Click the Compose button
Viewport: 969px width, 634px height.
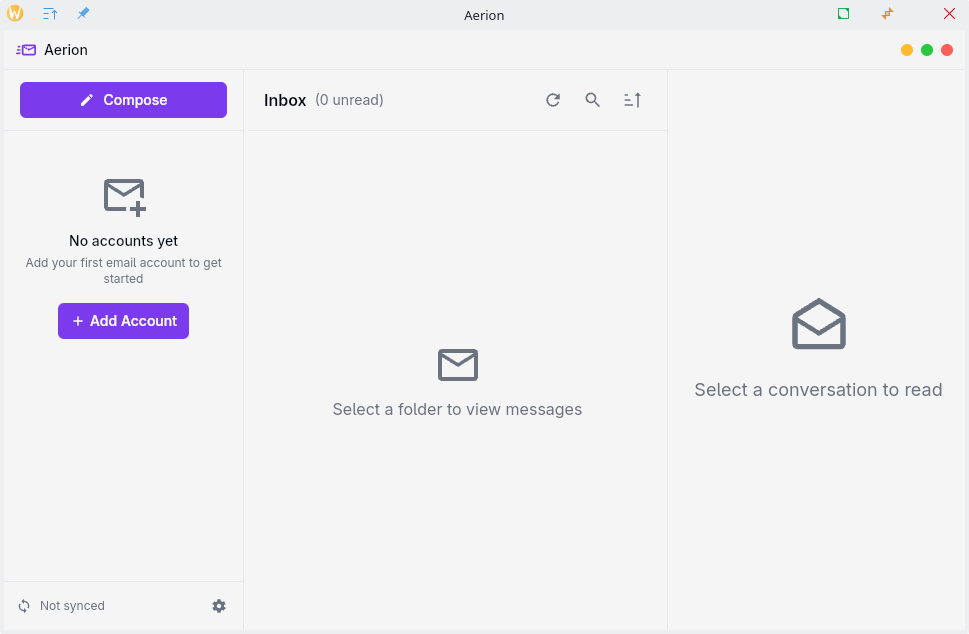point(123,100)
